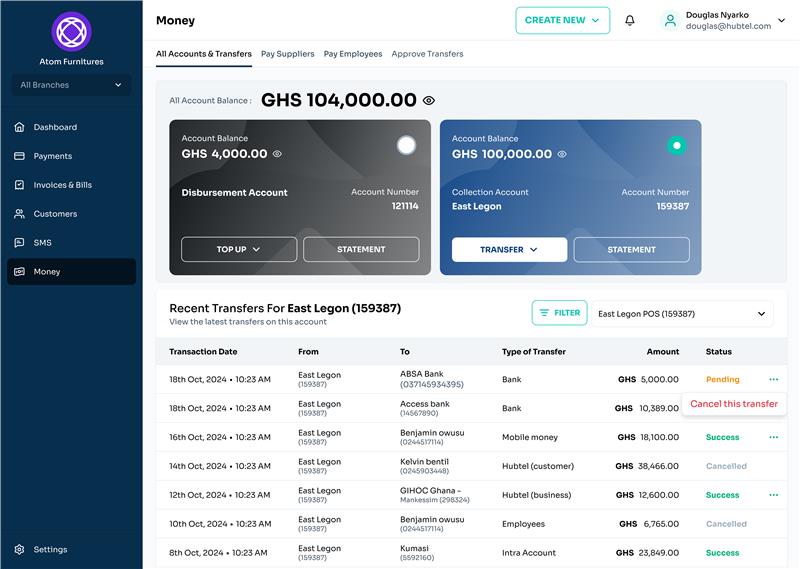This screenshot has height=569, width=800.
Task: Open East Legon POS account selector
Action: coord(682,313)
